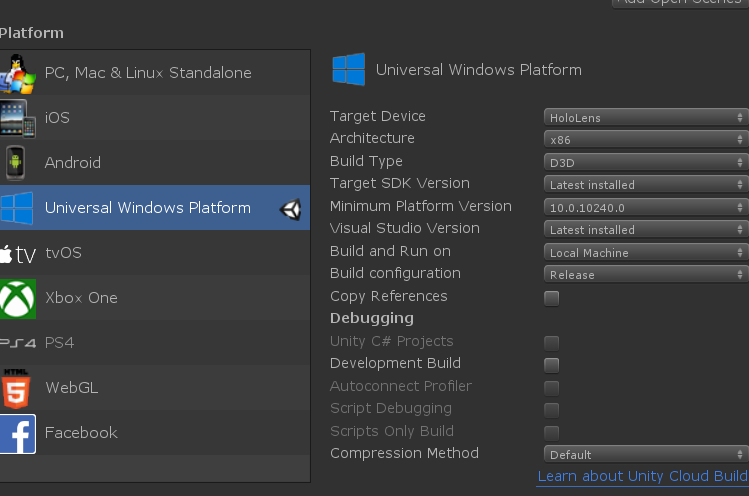Select PC, Mac & Linux Standalone platform
The width and height of the screenshot is (749, 496).
click(155, 73)
